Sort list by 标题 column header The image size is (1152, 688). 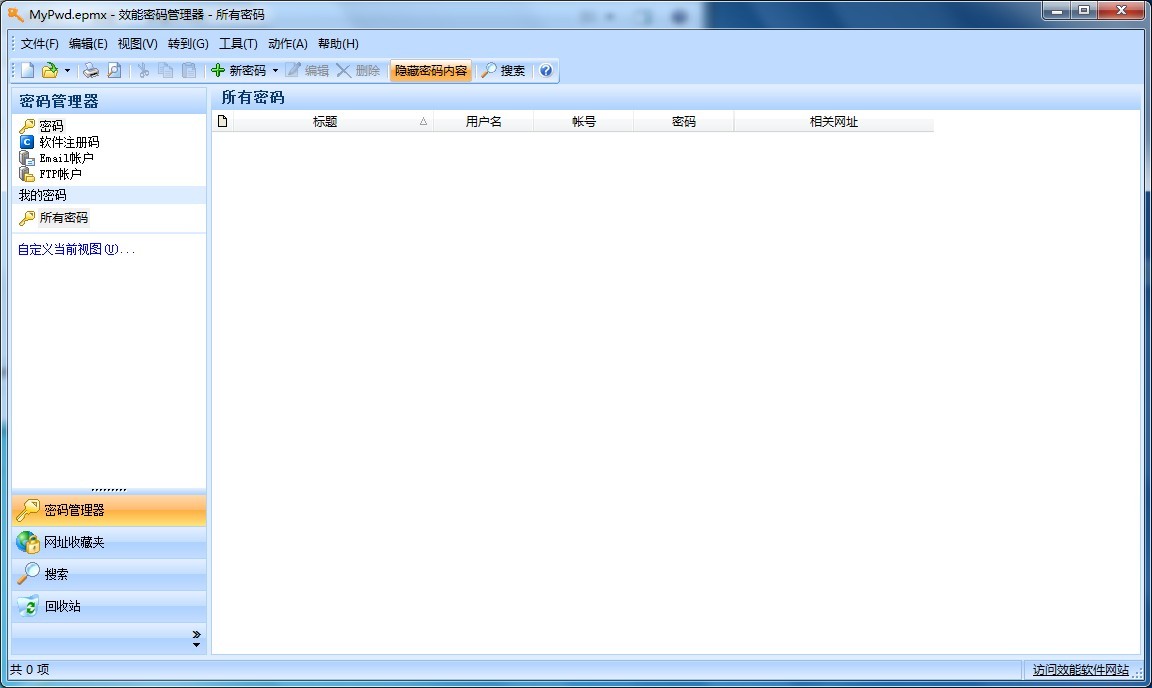(325, 122)
